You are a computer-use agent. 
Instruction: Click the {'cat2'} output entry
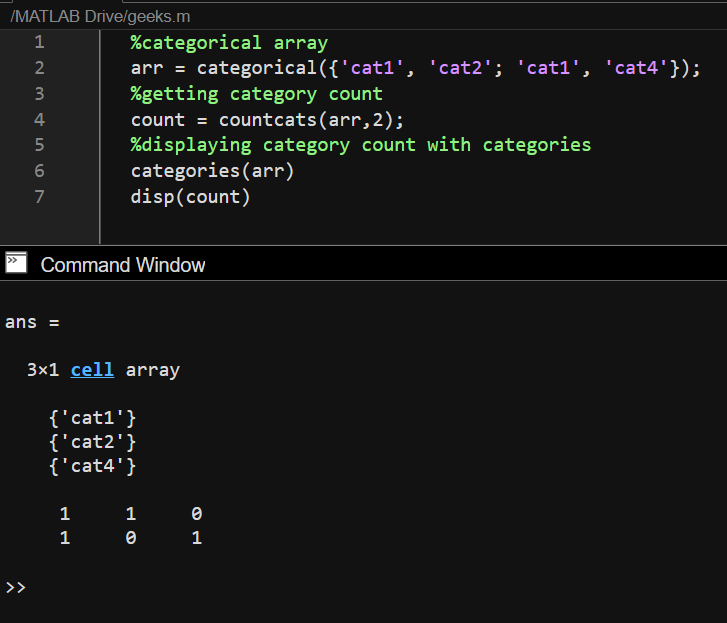(92, 441)
